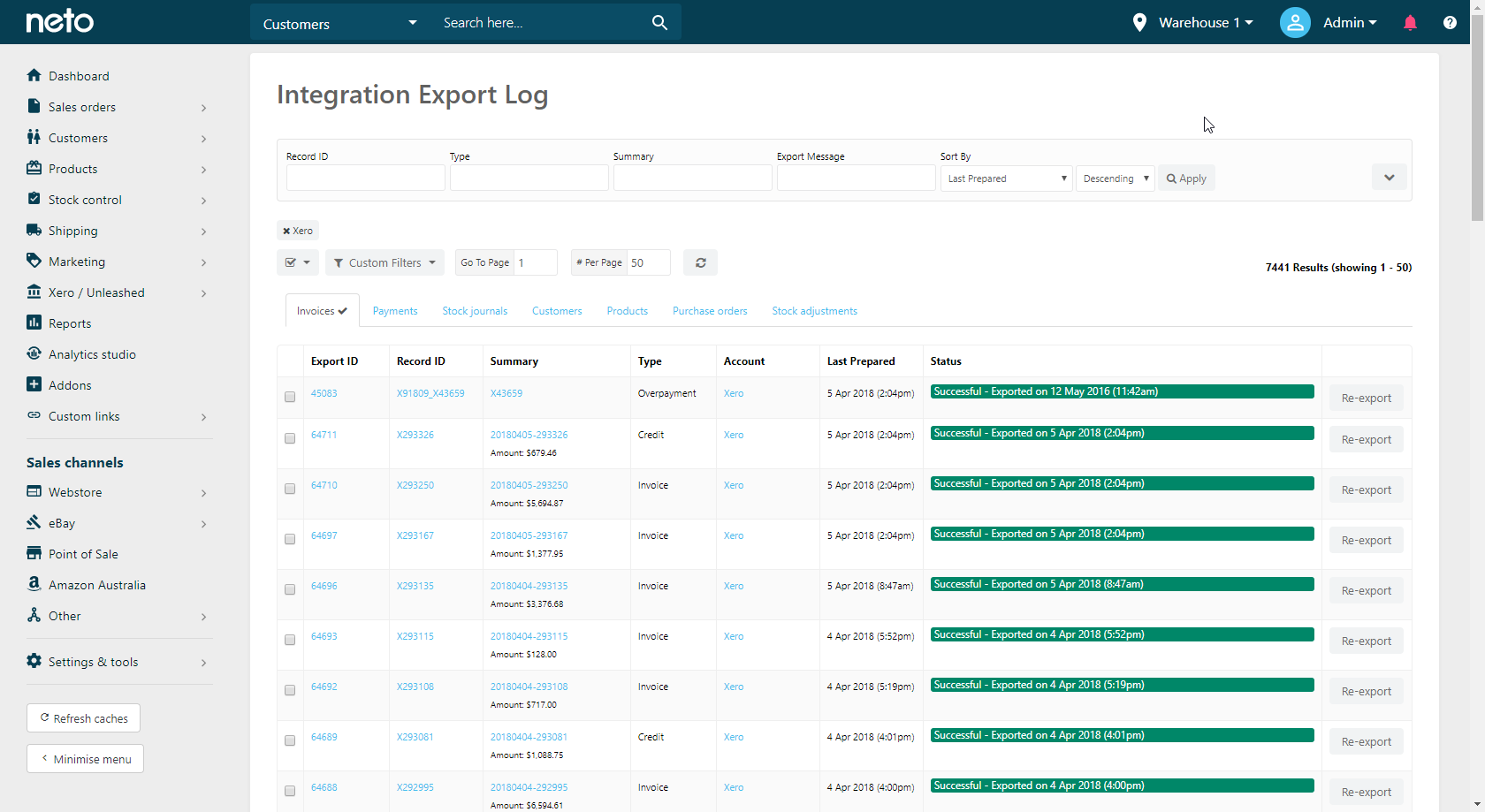Image resolution: width=1485 pixels, height=812 pixels.
Task: Switch to the Stock journals tab
Action: [475, 311]
